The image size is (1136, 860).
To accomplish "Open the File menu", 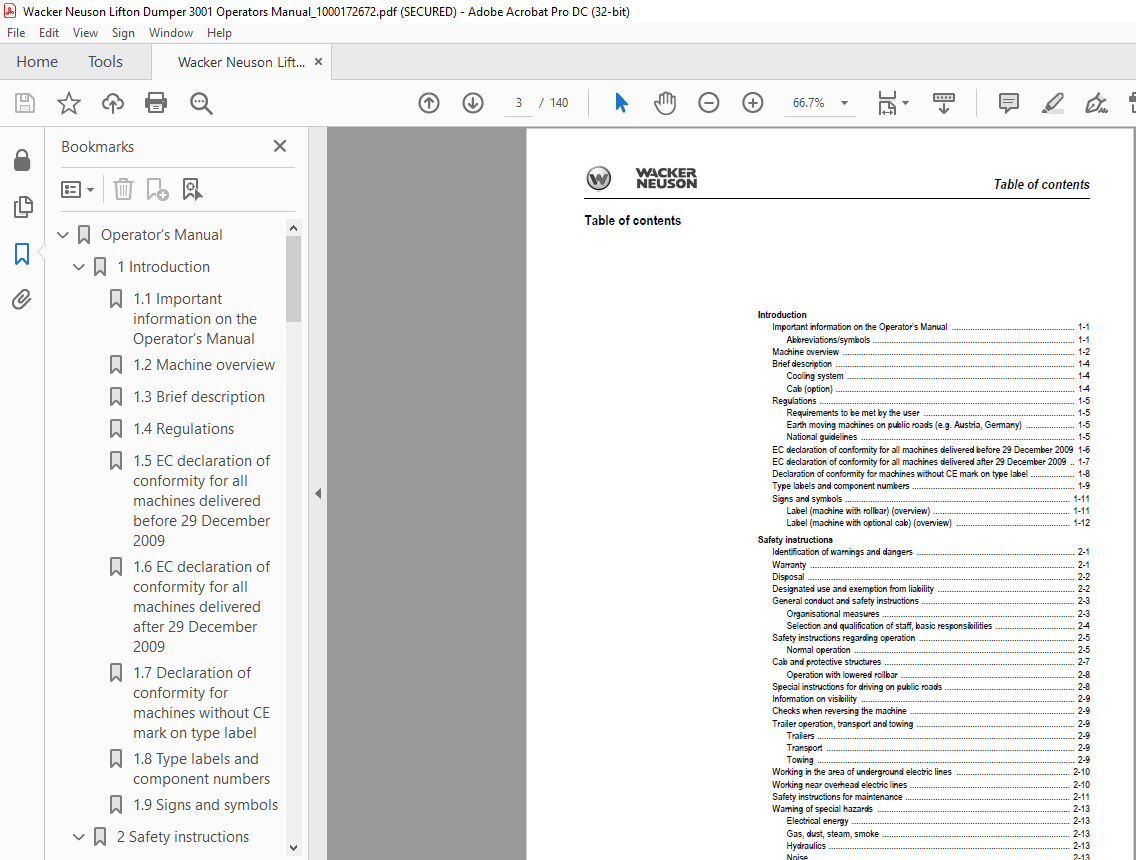I will [16, 33].
